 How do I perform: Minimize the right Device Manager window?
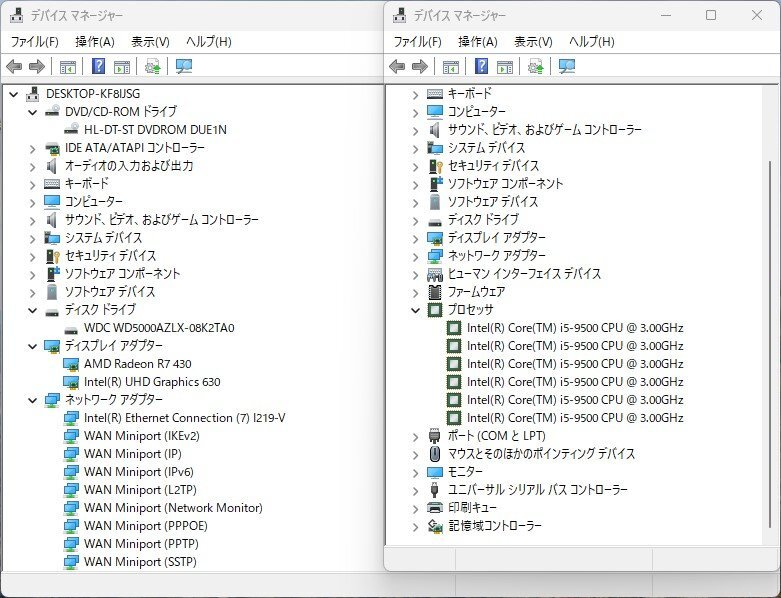pos(666,15)
